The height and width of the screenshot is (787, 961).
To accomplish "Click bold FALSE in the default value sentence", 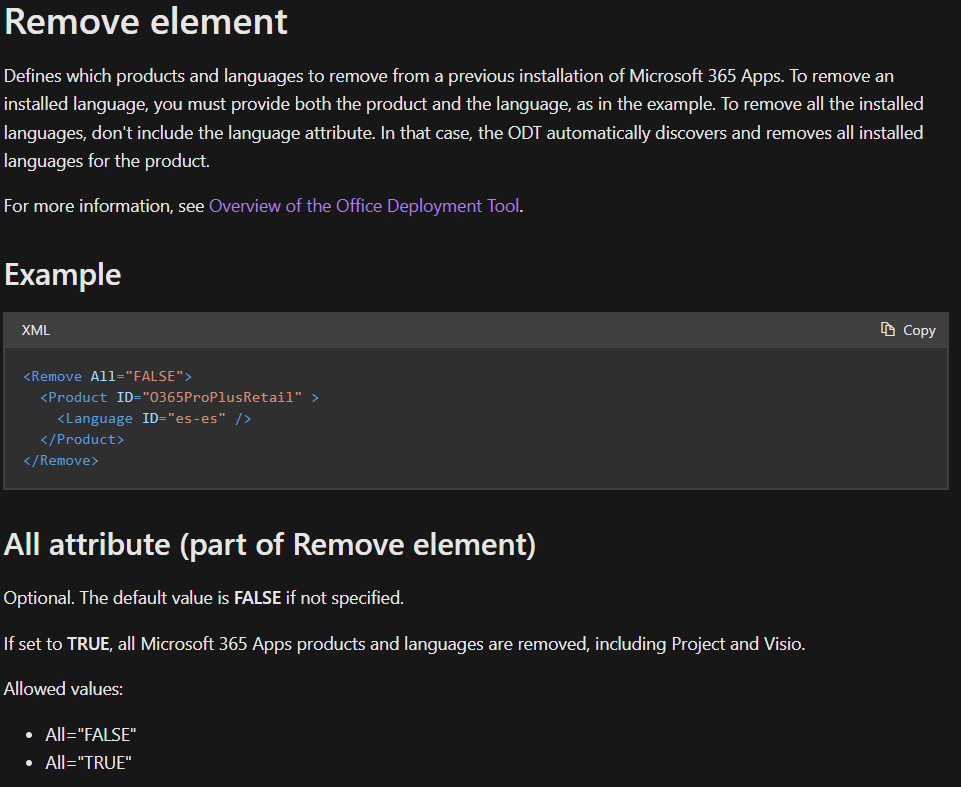I will 257,598.
